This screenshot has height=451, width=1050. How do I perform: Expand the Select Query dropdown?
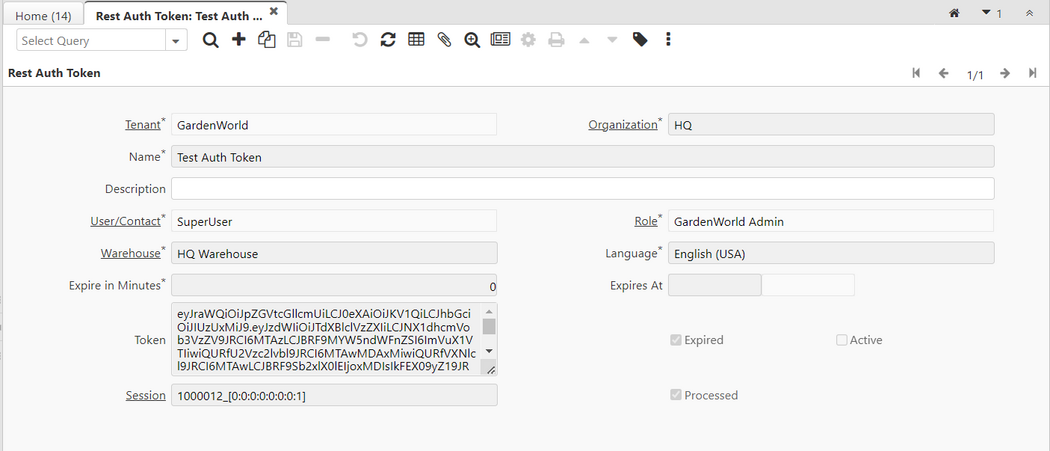pos(177,41)
